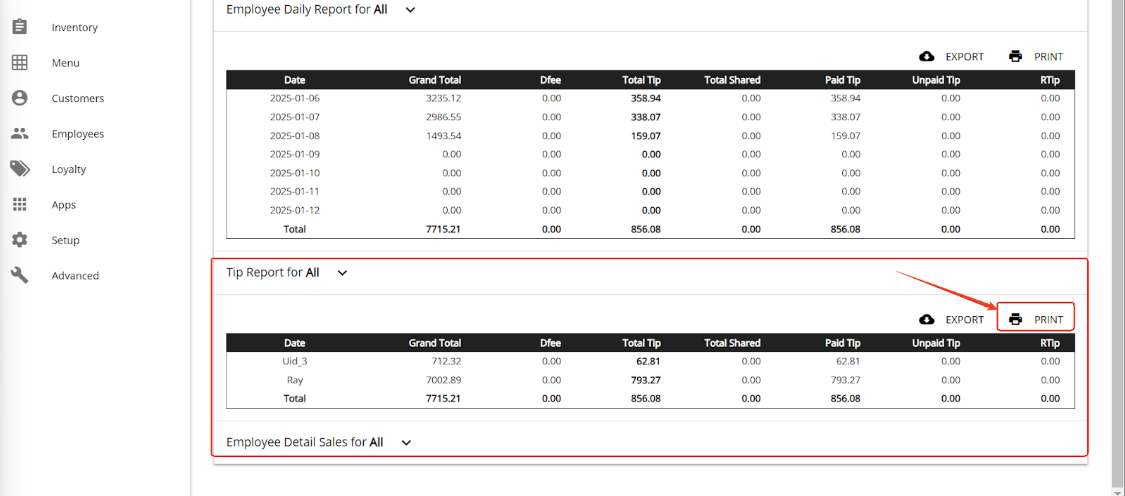Open Advanced section
The height and width of the screenshot is (496, 1125).
75,275
